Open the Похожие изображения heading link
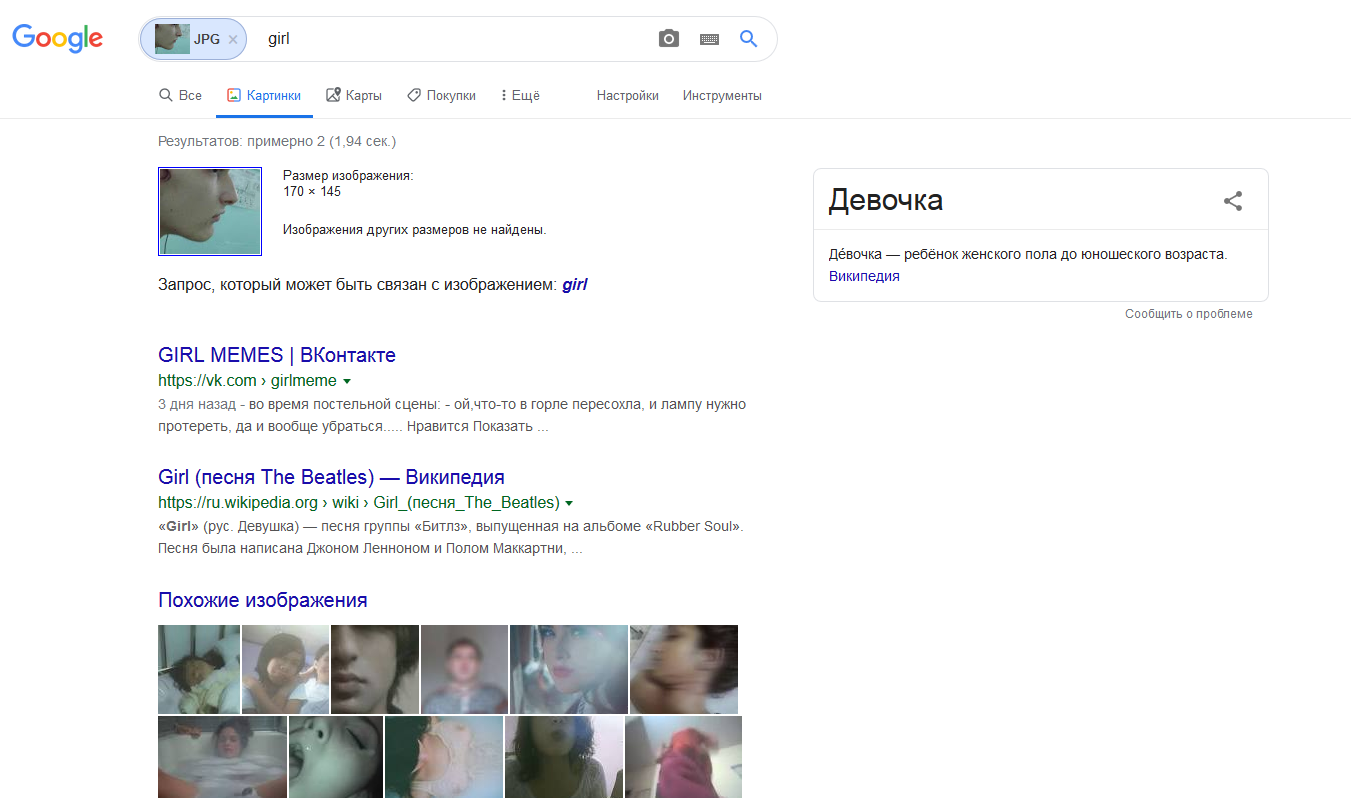Image resolution: width=1351 pixels, height=798 pixels. [263, 600]
